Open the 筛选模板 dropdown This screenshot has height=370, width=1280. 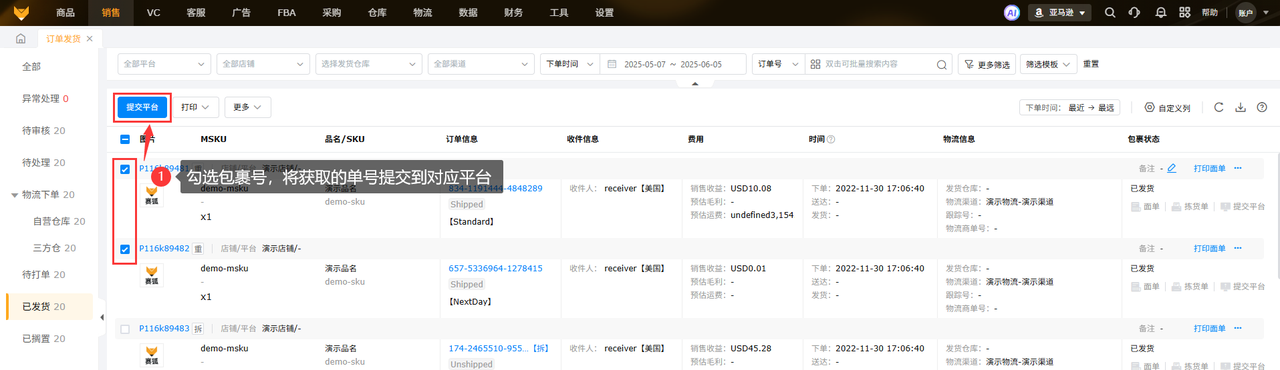(x=1048, y=63)
